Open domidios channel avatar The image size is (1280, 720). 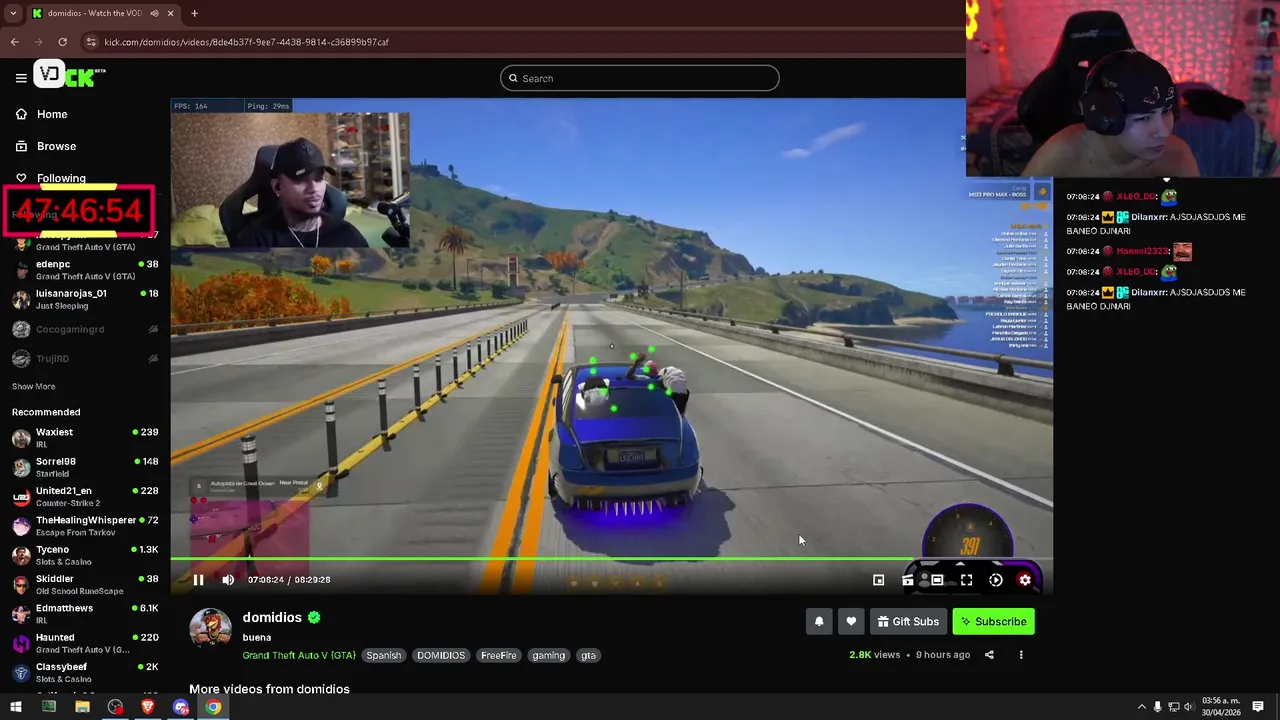pos(210,628)
